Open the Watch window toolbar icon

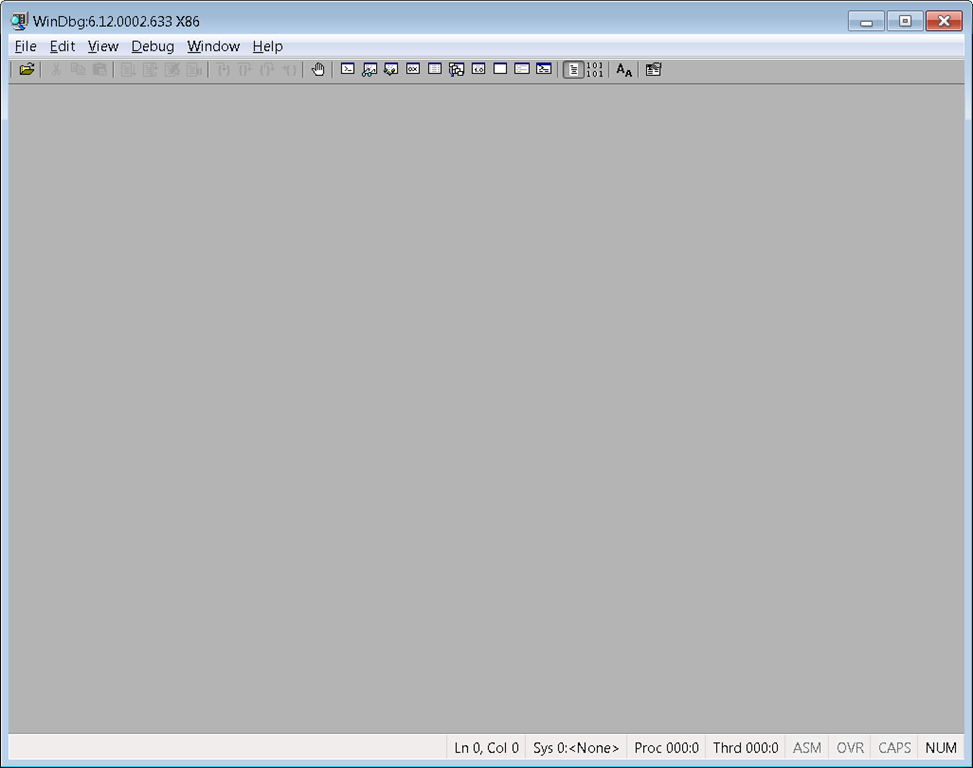[x=369, y=70]
